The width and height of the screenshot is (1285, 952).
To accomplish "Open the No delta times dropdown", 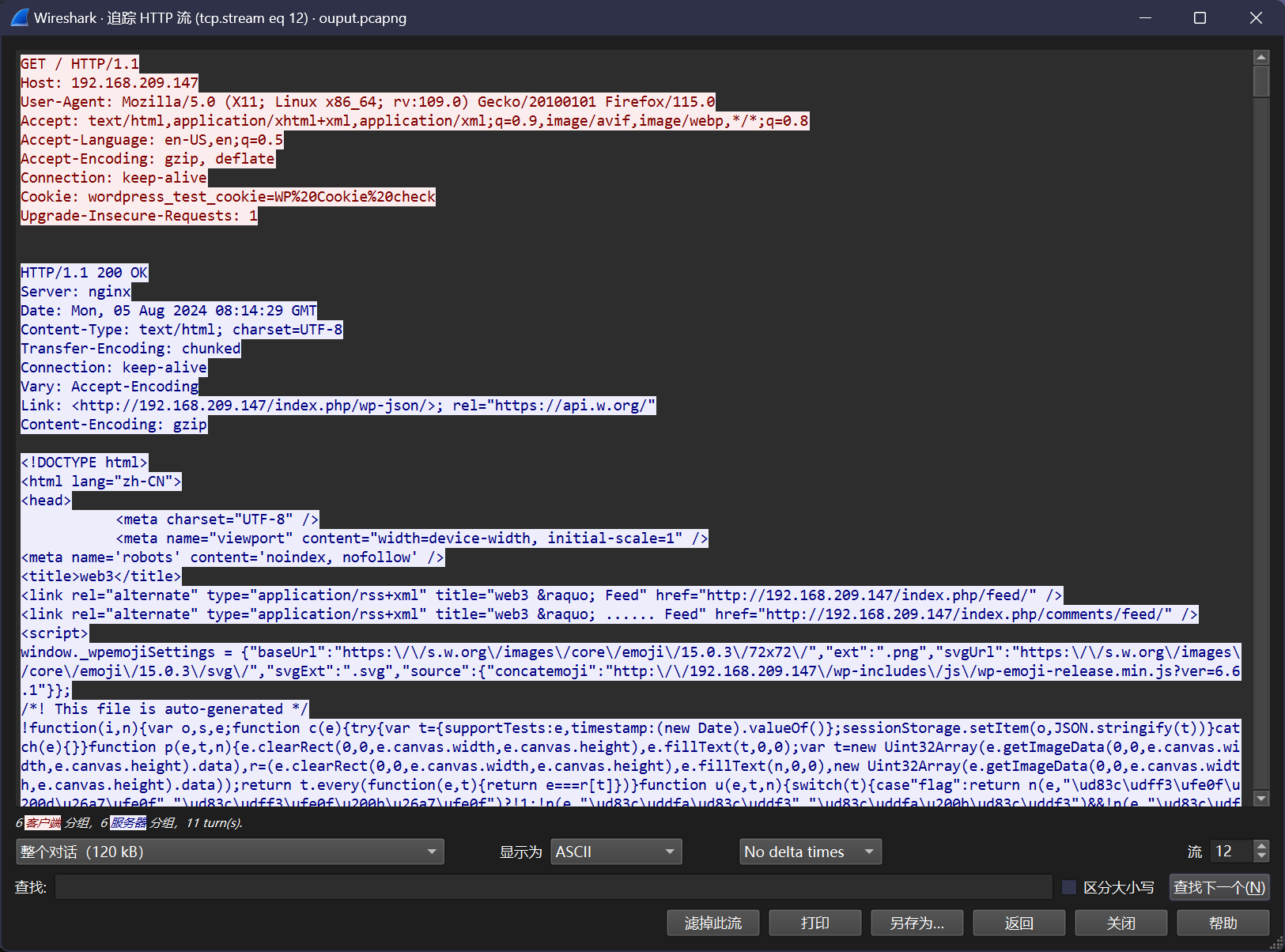I will pyautogui.click(x=811, y=852).
